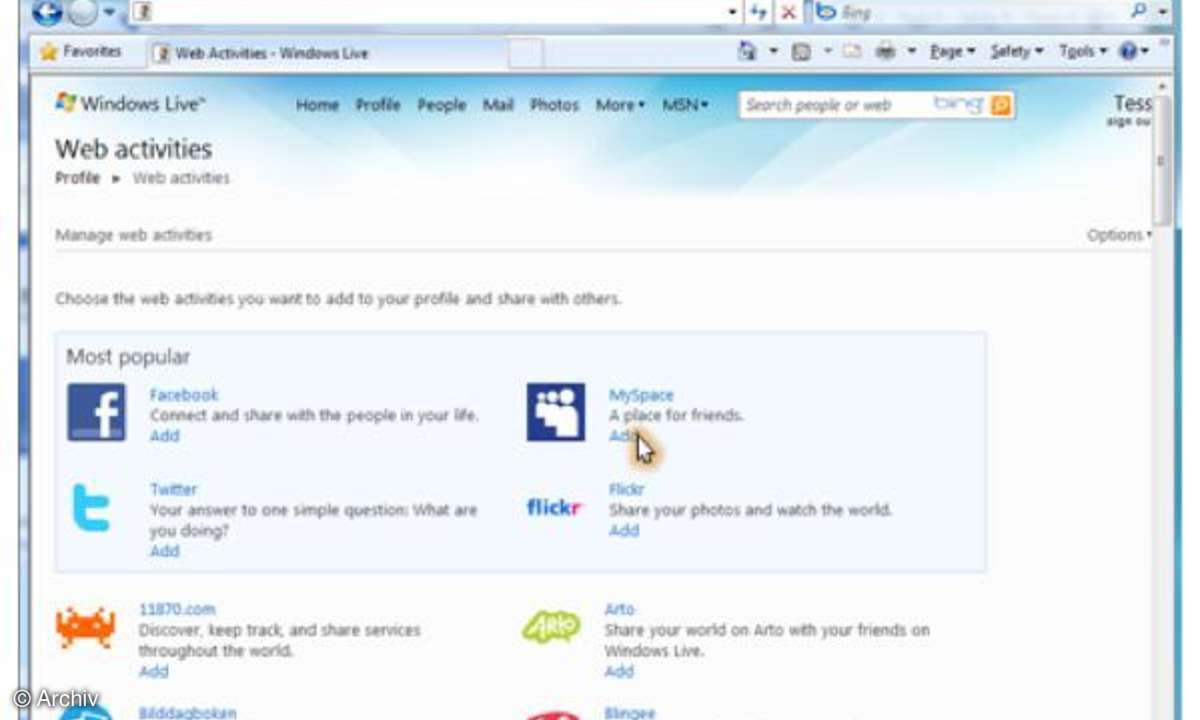Open the Facebook title link
1200x720 pixels.
tap(184, 395)
